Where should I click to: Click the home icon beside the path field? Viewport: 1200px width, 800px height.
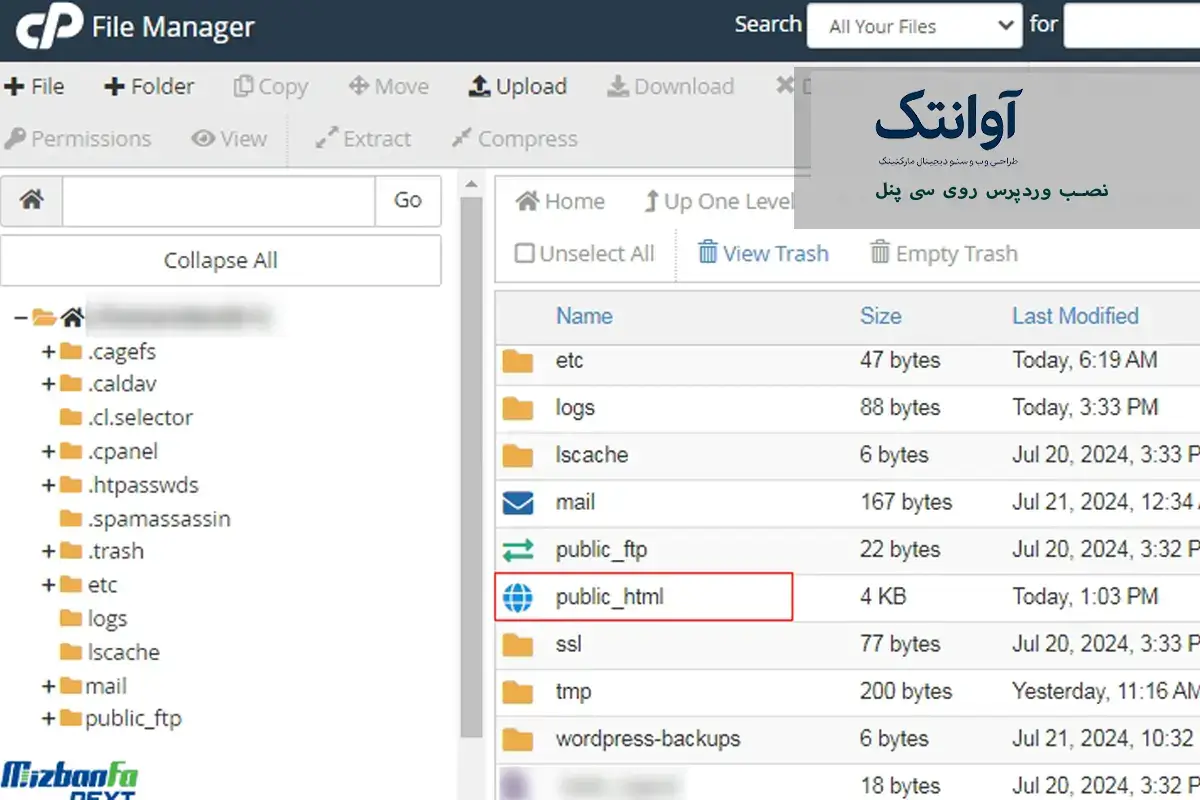pyautogui.click(x=32, y=201)
